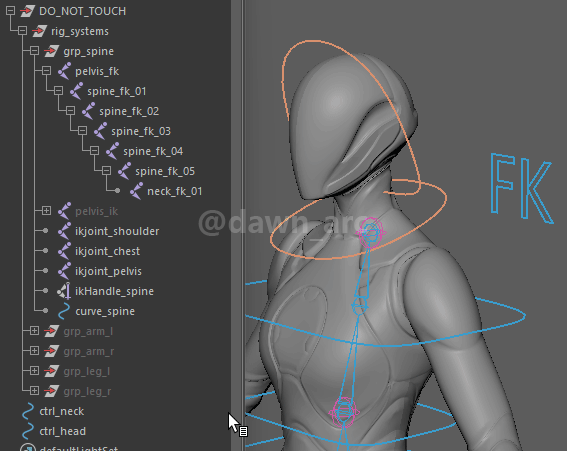
Task: Select the hidden pelvis_ik label
Action: 97,211
